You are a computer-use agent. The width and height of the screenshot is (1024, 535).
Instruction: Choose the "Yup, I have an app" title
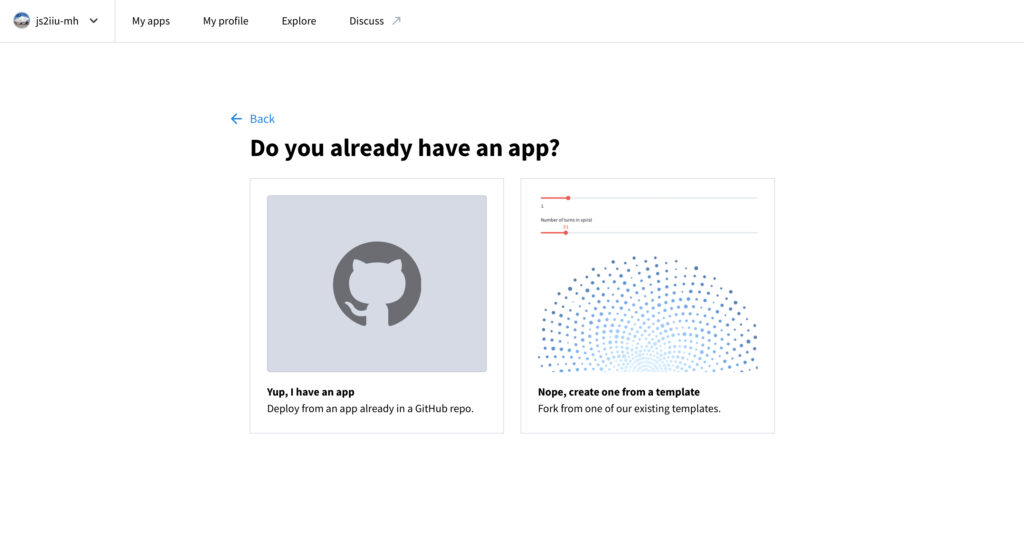tap(310, 392)
